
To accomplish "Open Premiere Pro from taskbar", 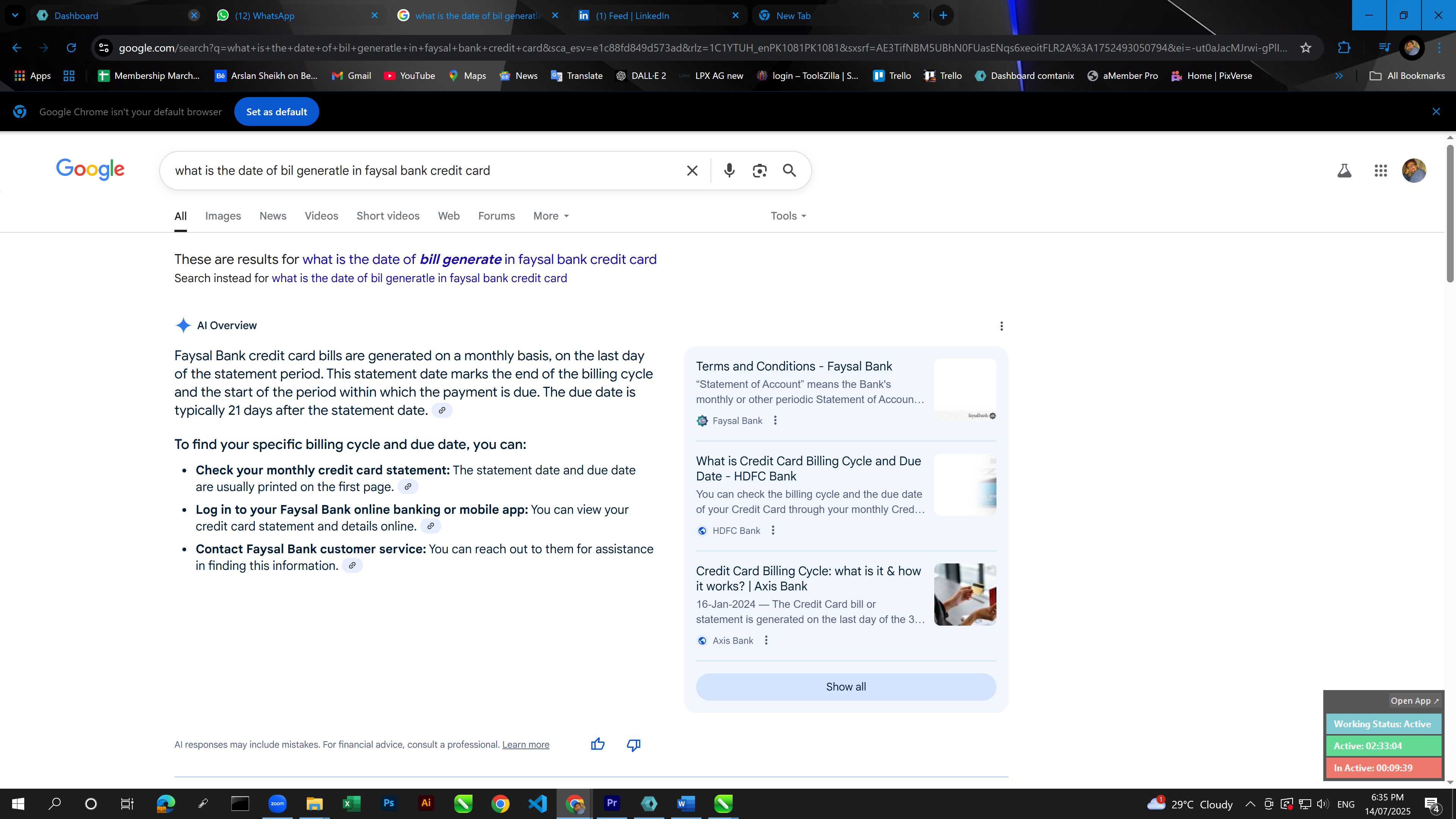I will point(612,803).
